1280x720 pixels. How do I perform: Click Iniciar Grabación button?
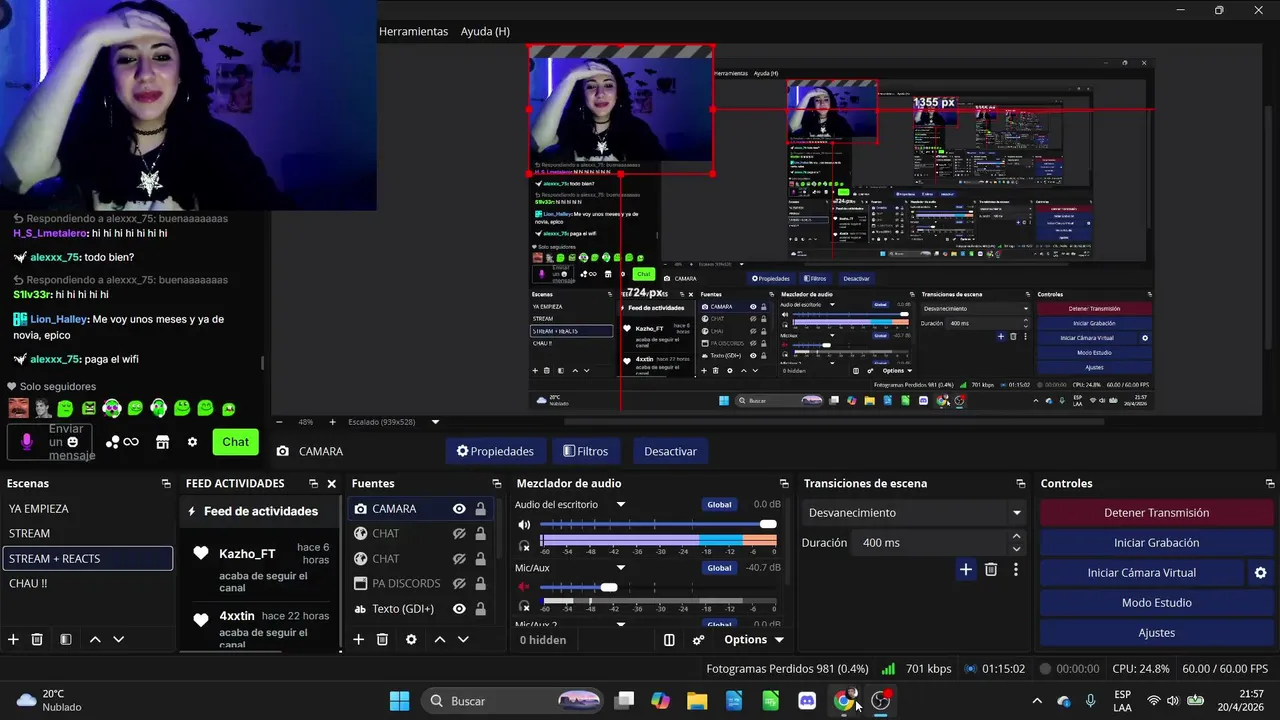[x=1157, y=543]
